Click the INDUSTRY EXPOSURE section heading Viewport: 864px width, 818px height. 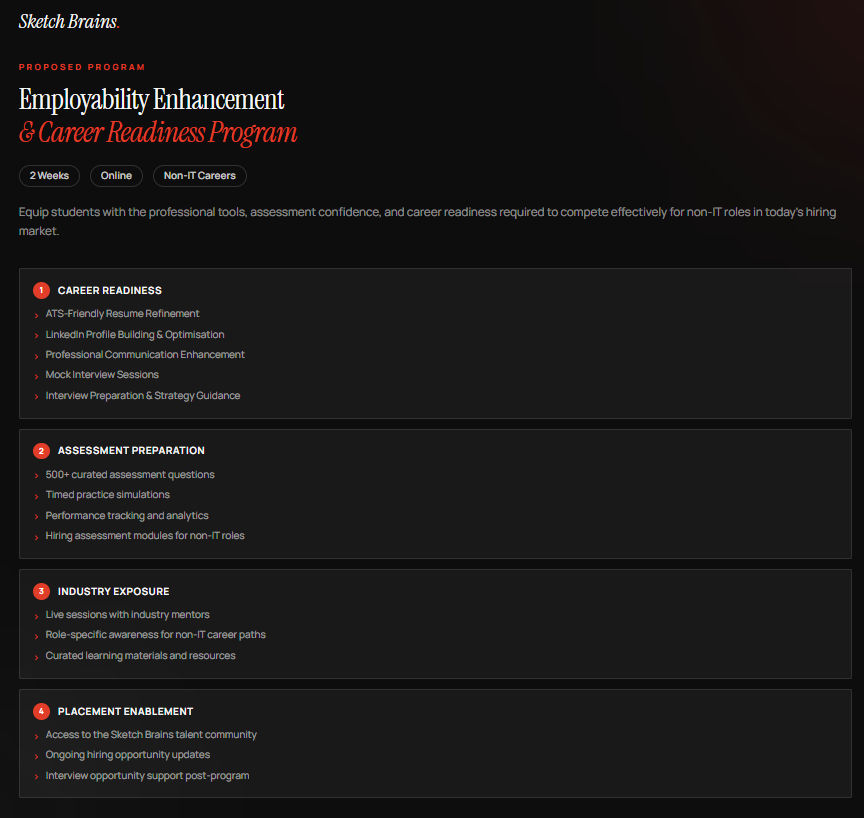click(114, 591)
